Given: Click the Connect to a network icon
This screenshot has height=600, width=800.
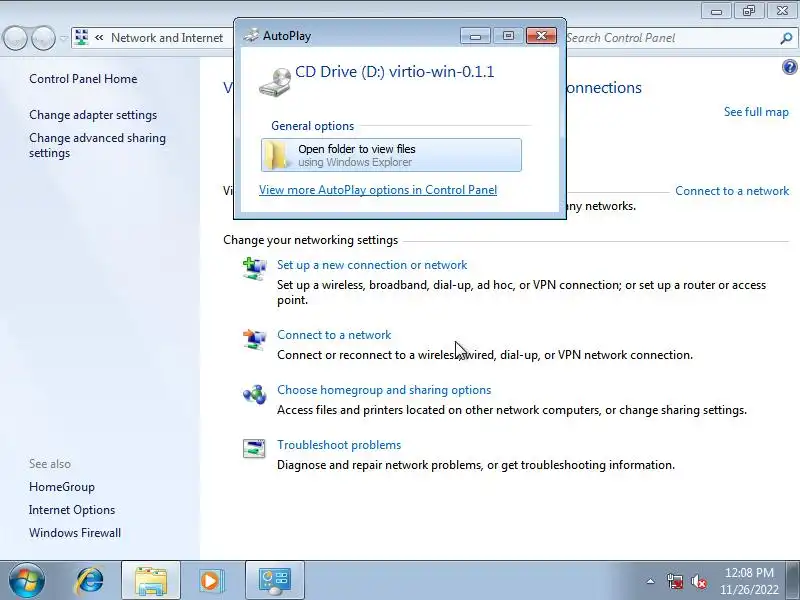Looking at the screenshot, I should pyautogui.click(x=254, y=339).
